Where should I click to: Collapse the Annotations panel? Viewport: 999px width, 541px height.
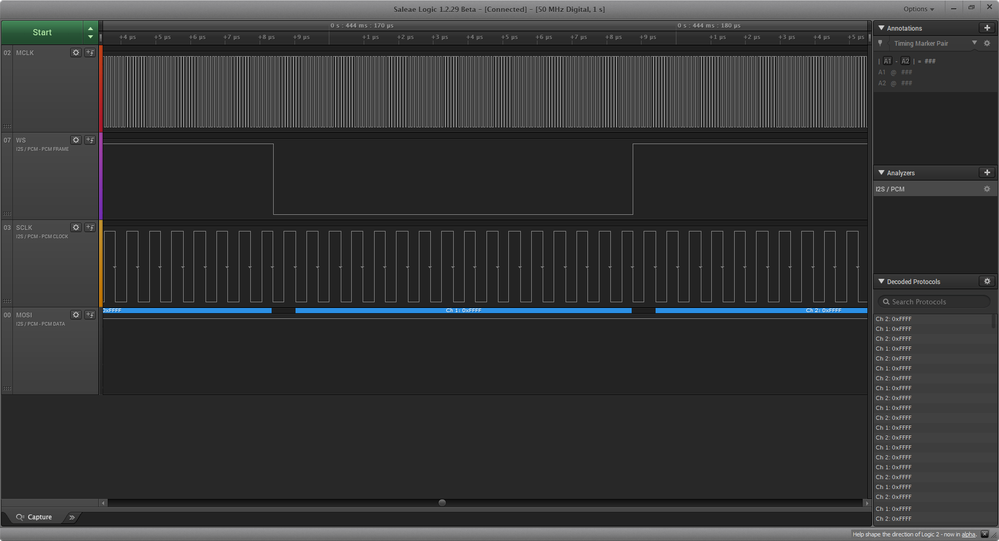tap(882, 28)
